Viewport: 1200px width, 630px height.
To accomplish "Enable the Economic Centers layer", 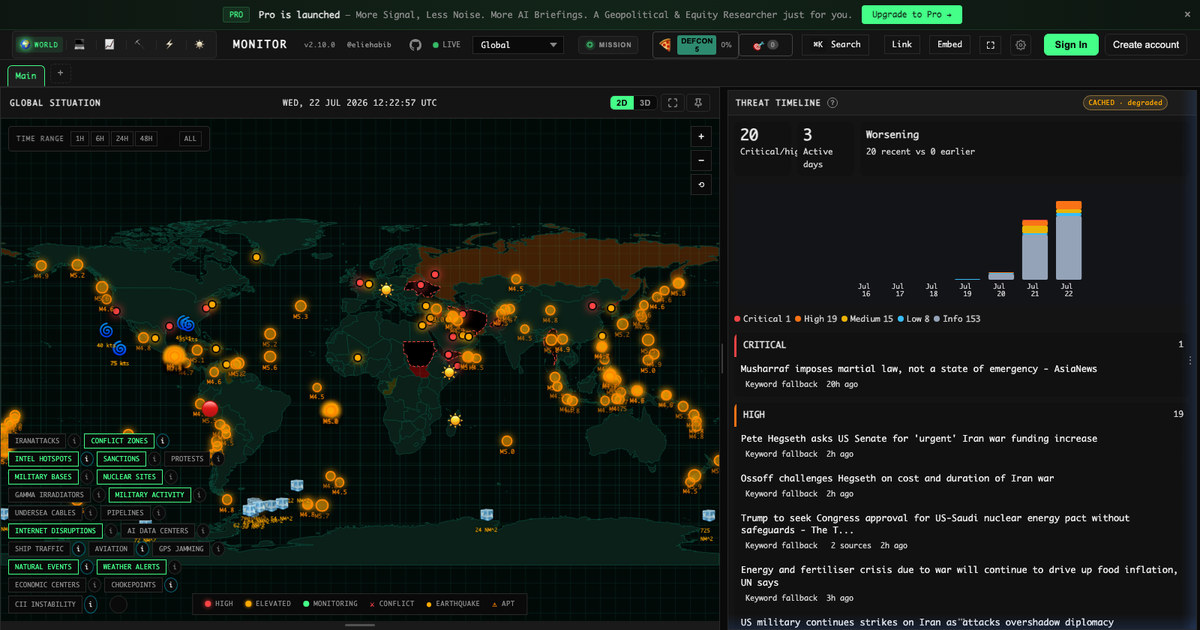I will 47,585.
